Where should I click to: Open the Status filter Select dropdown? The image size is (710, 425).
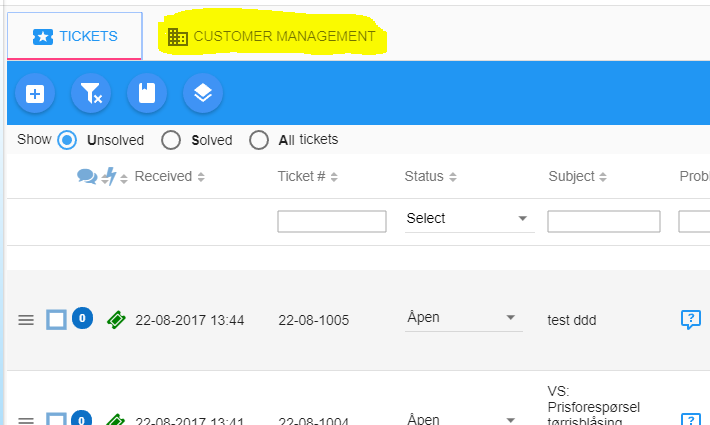(470, 219)
